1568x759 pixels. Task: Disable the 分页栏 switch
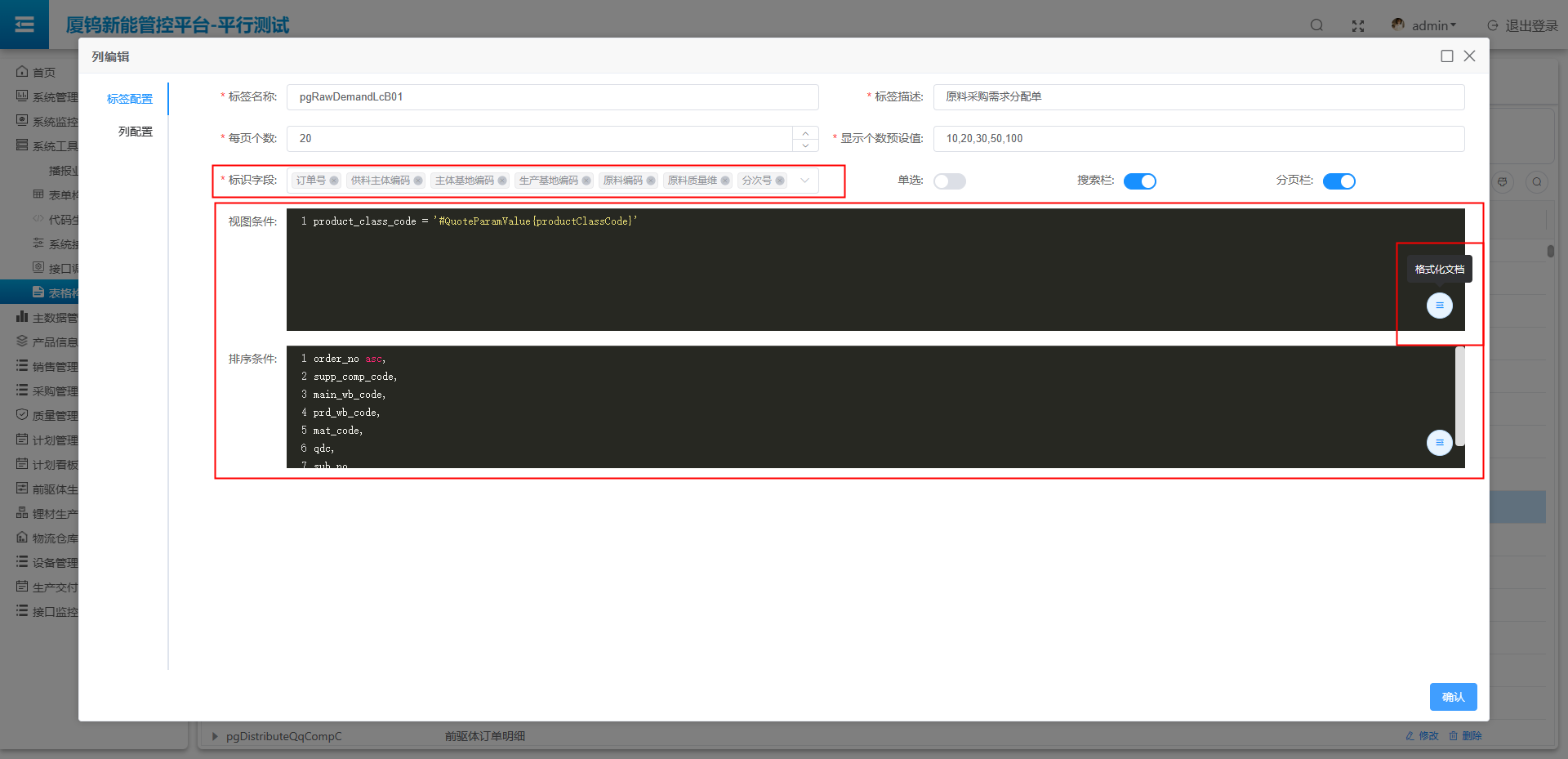coord(1339,181)
